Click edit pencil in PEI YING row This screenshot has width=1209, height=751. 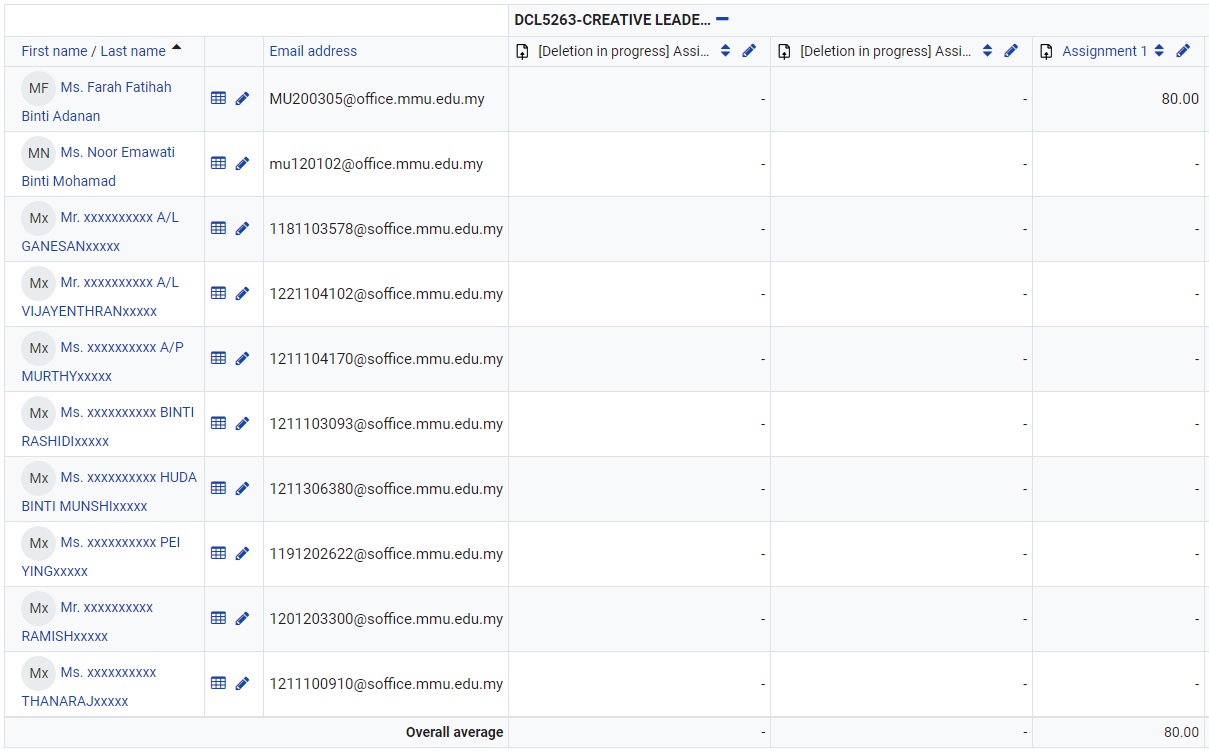click(242, 554)
